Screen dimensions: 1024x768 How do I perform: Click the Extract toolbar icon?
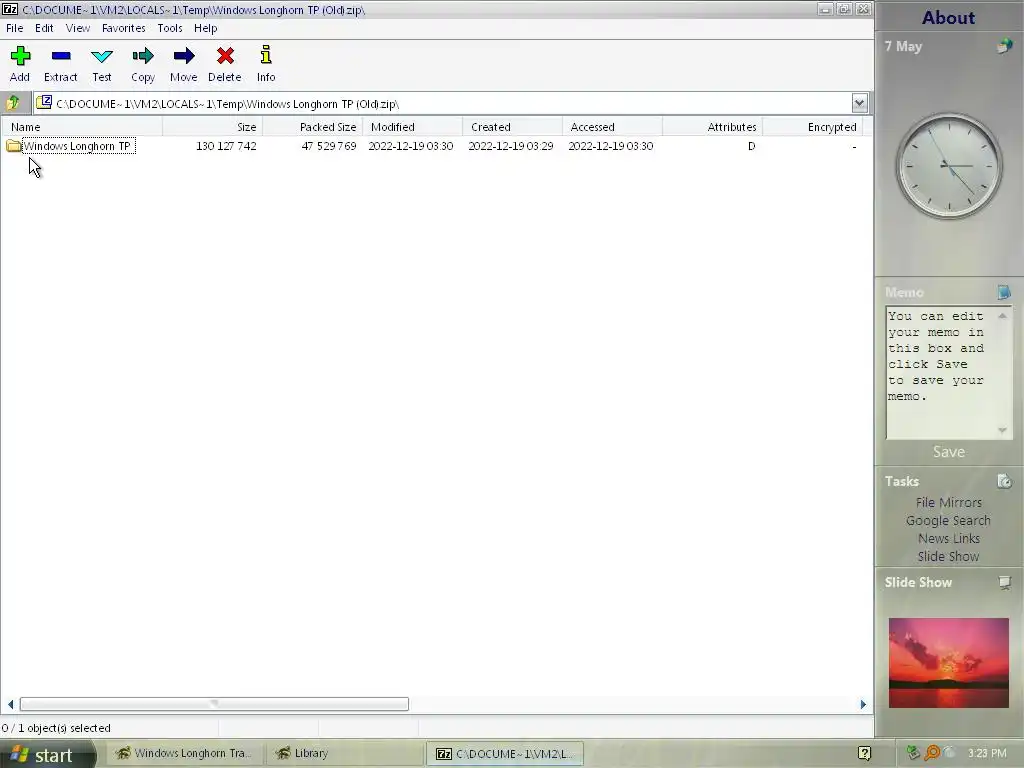pyautogui.click(x=61, y=56)
